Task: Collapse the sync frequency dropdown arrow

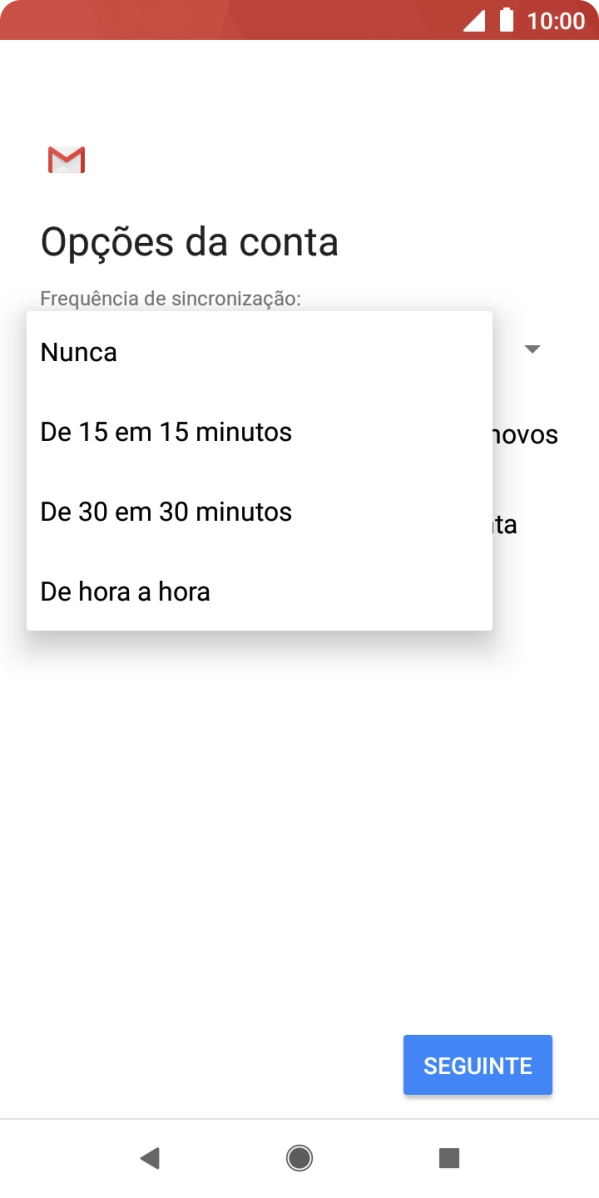Action: [532, 348]
